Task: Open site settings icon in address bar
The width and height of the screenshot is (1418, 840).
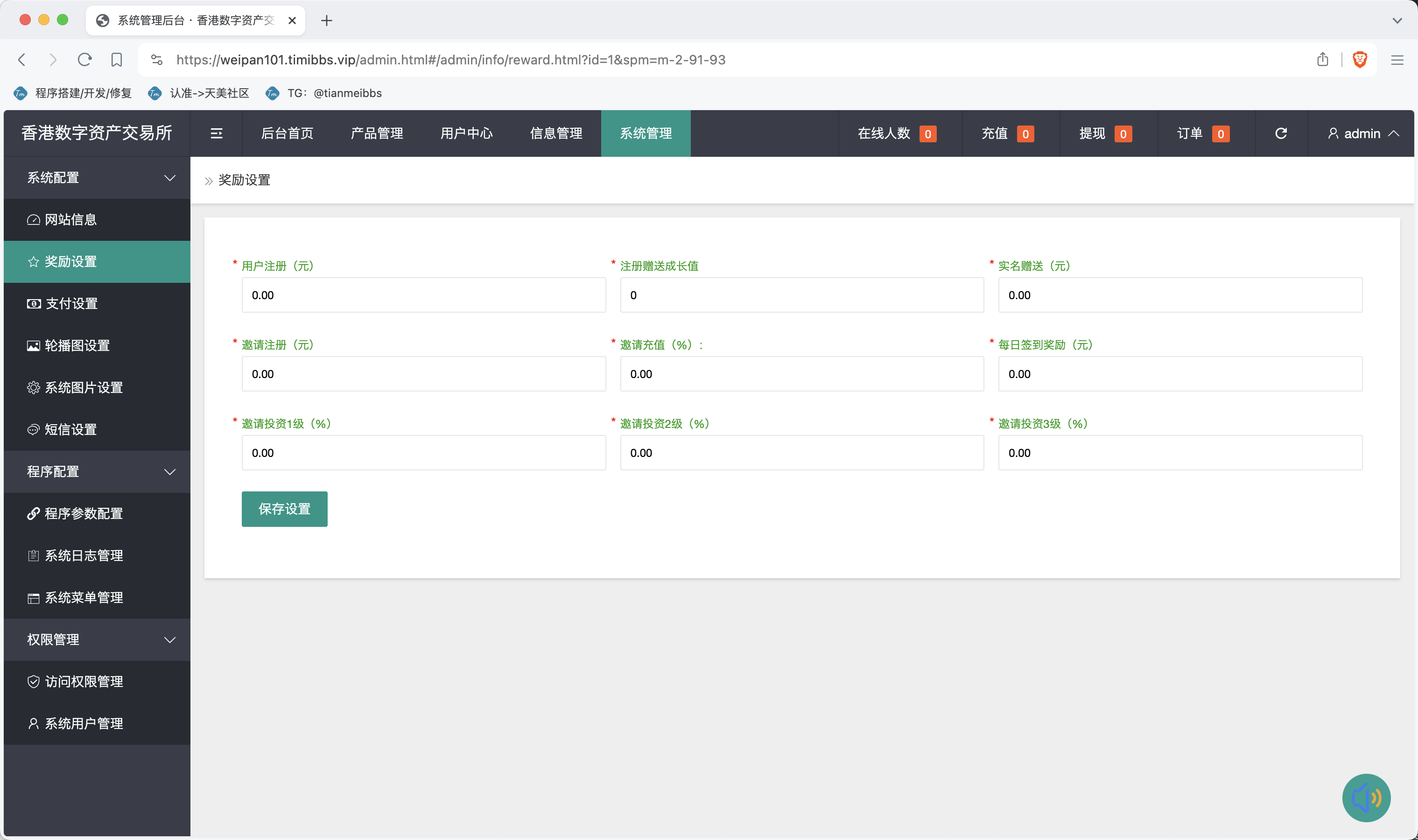Action: (157, 59)
